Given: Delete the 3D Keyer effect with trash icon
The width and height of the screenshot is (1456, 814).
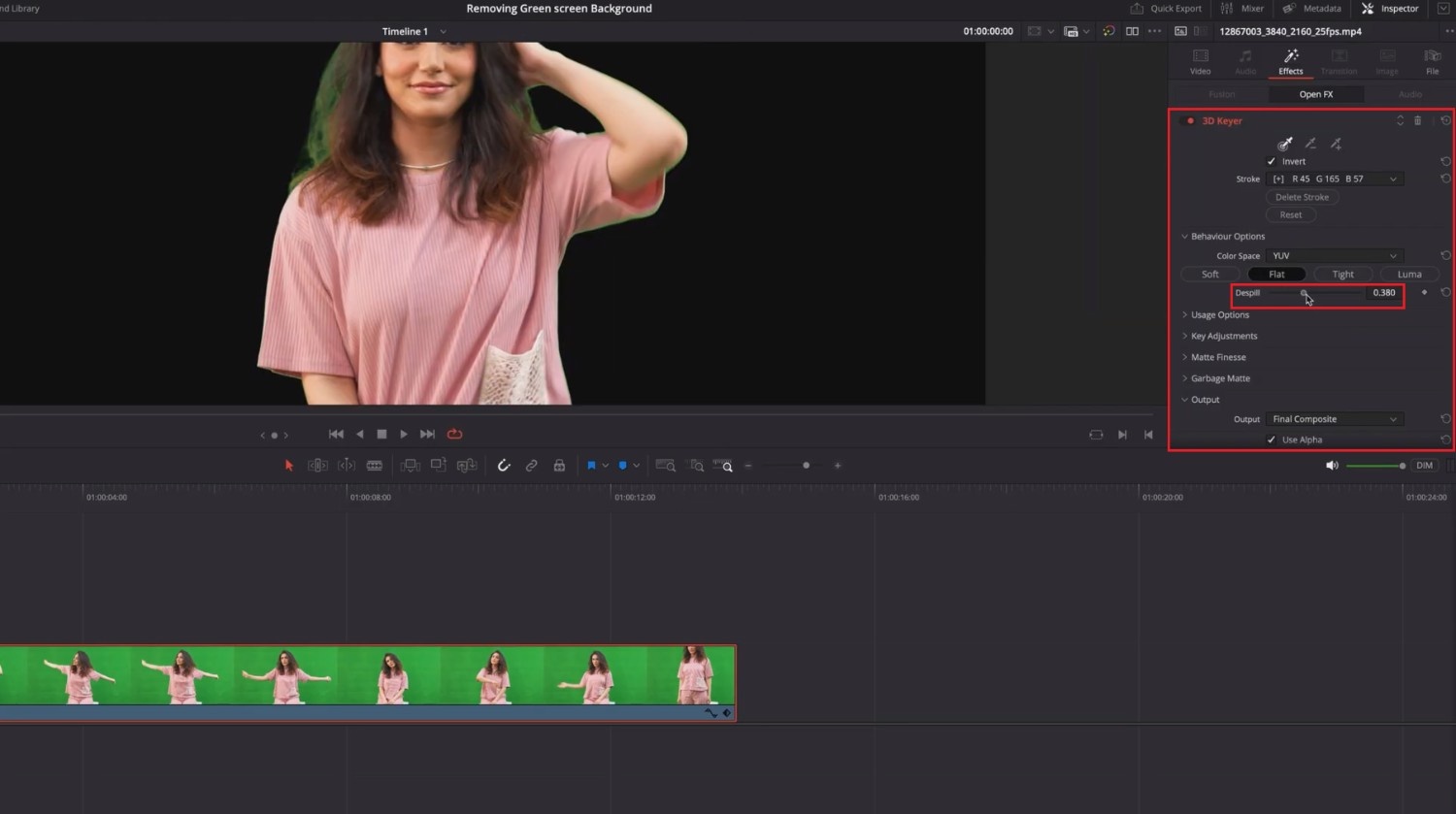Looking at the screenshot, I should [1417, 121].
